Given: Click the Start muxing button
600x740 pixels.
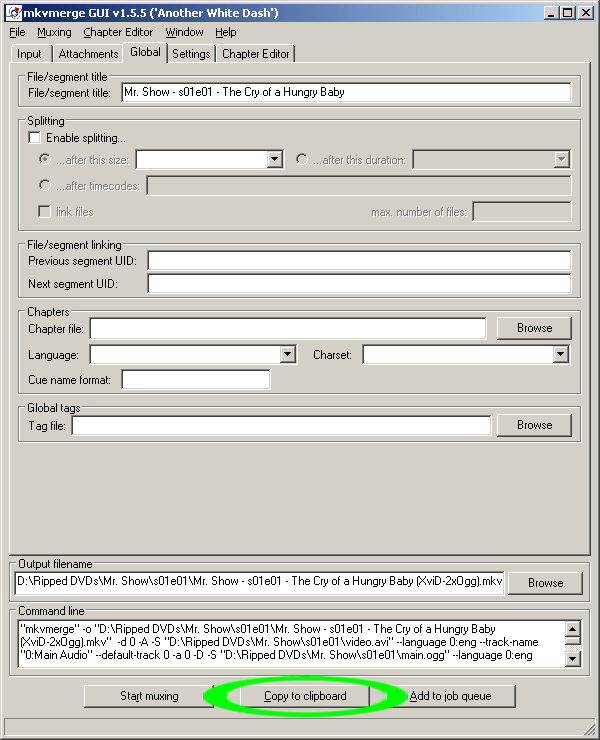Looking at the screenshot, I should 149,696.
